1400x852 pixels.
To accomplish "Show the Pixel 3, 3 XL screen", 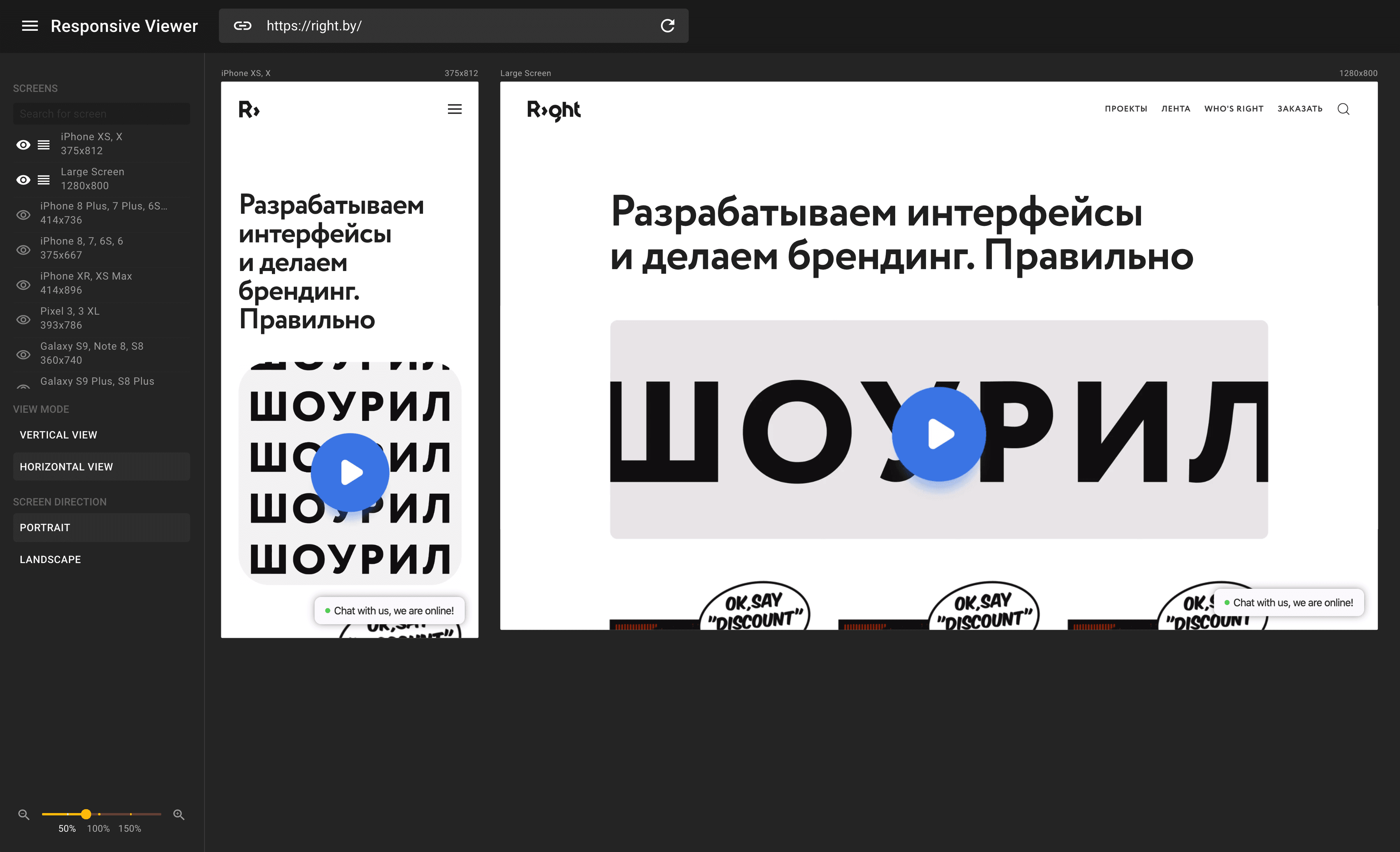I will point(23,320).
